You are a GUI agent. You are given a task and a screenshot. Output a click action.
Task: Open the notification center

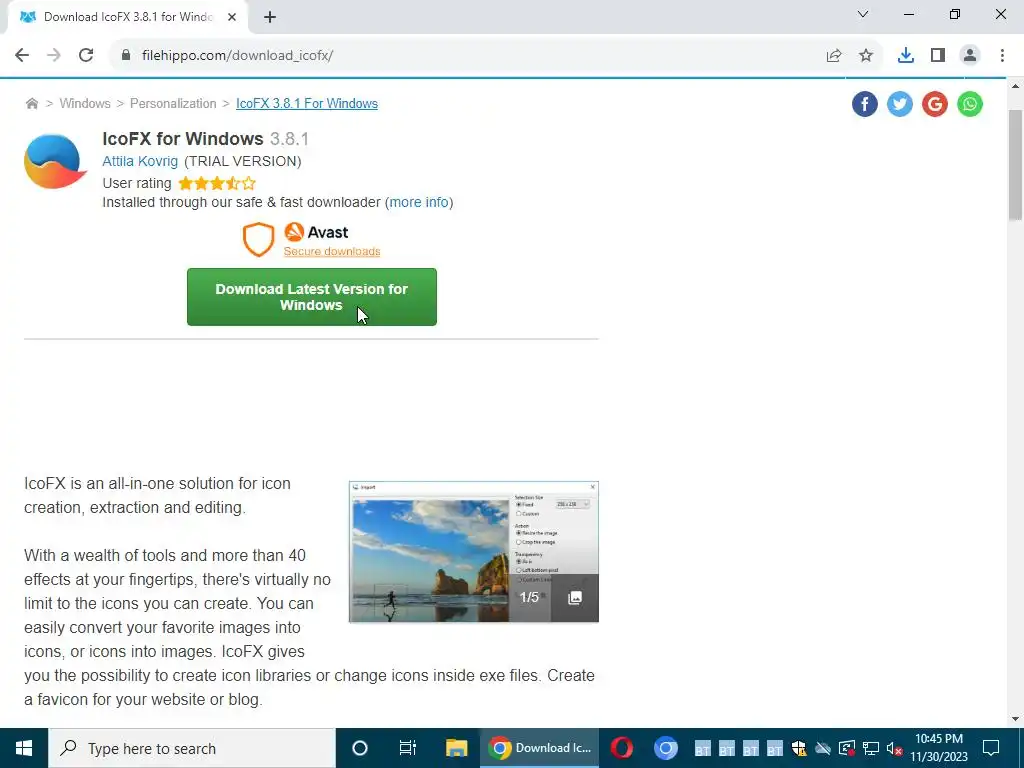pyautogui.click(x=991, y=748)
